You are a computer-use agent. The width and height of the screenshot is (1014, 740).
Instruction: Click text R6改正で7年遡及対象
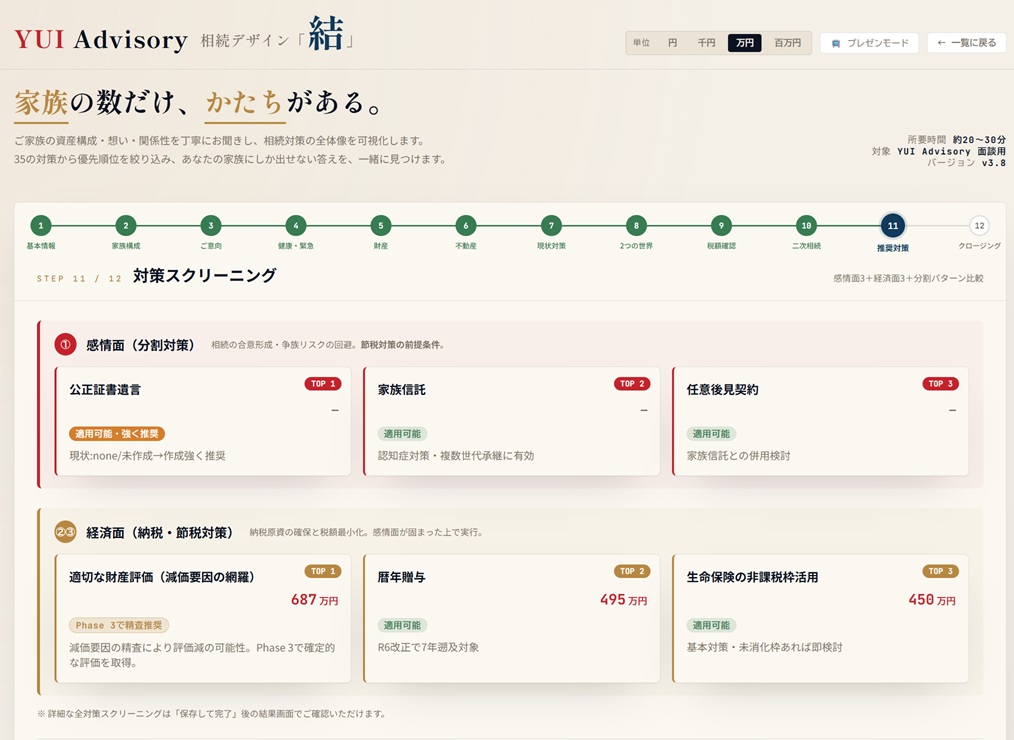click(428, 648)
